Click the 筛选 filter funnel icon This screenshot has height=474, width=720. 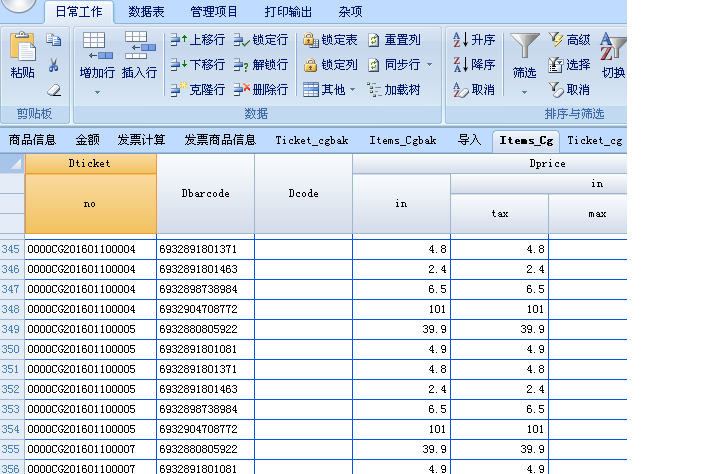[x=524, y=46]
